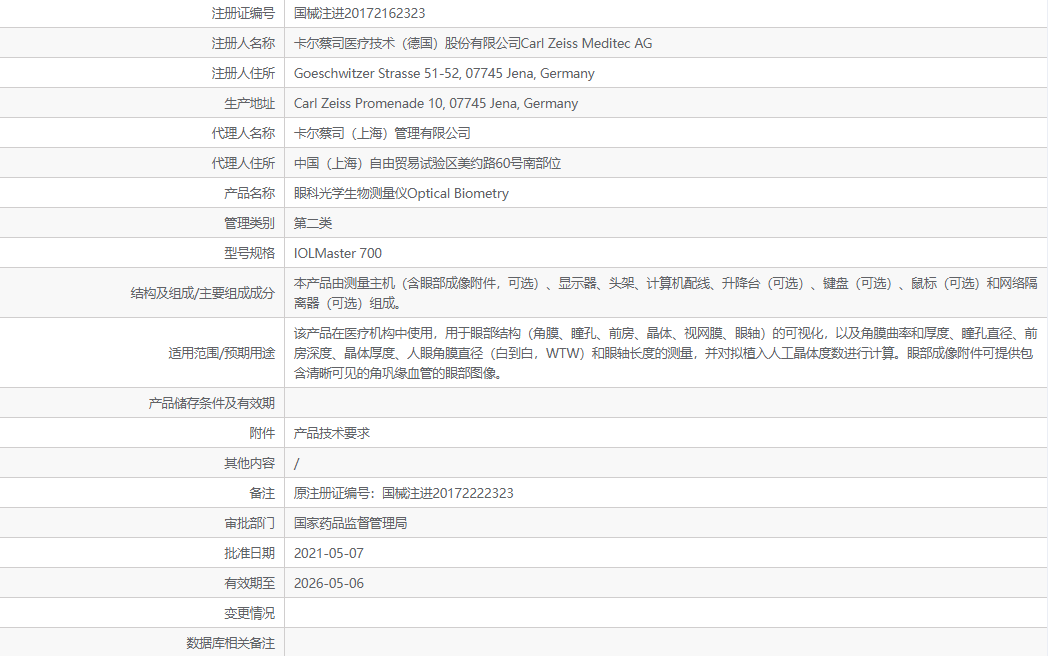Click the 产品储存条件及有效期 label
Screen dimensions: 1048x656
click(211, 403)
